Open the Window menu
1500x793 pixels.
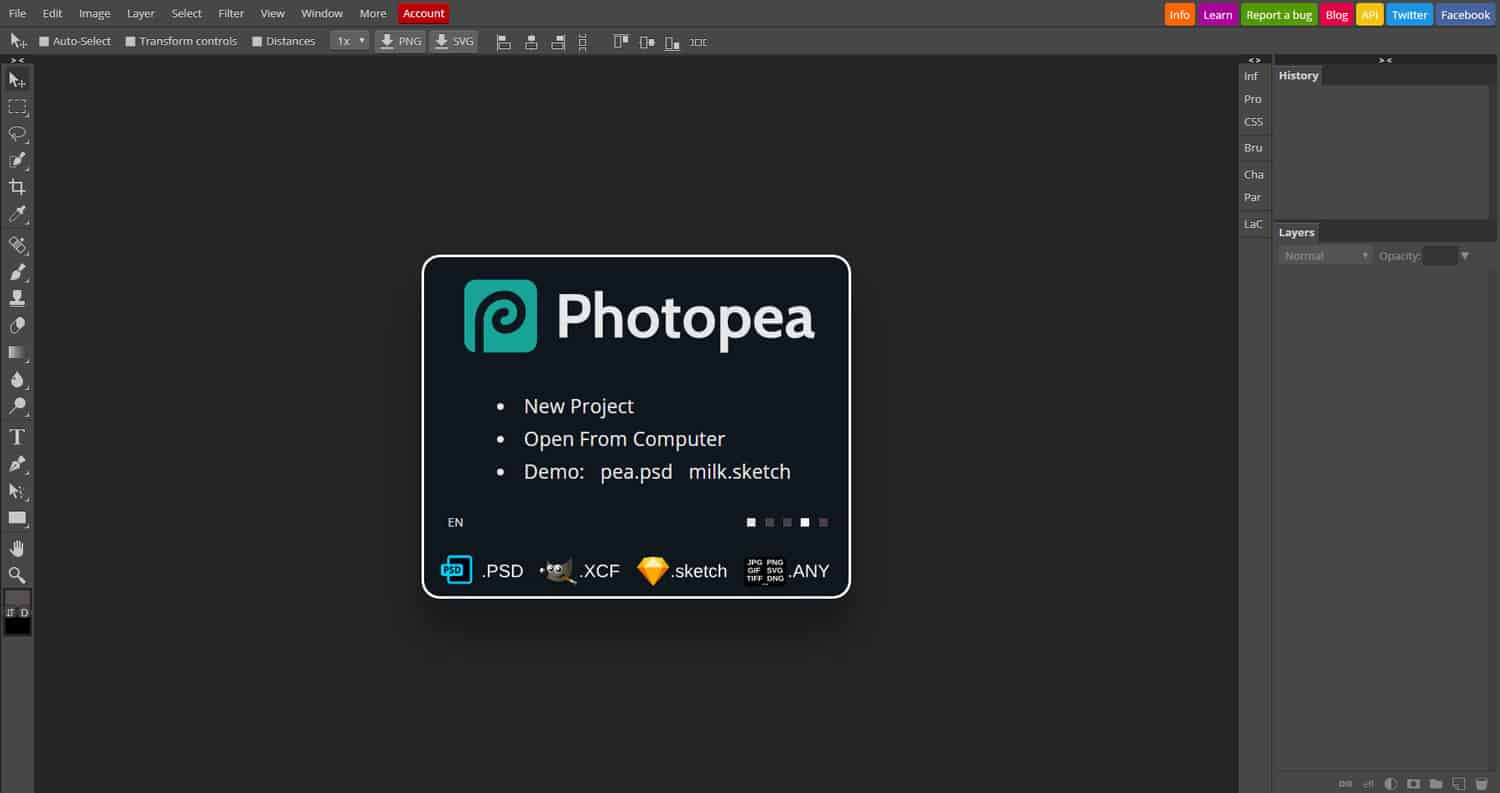coord(322,14)
